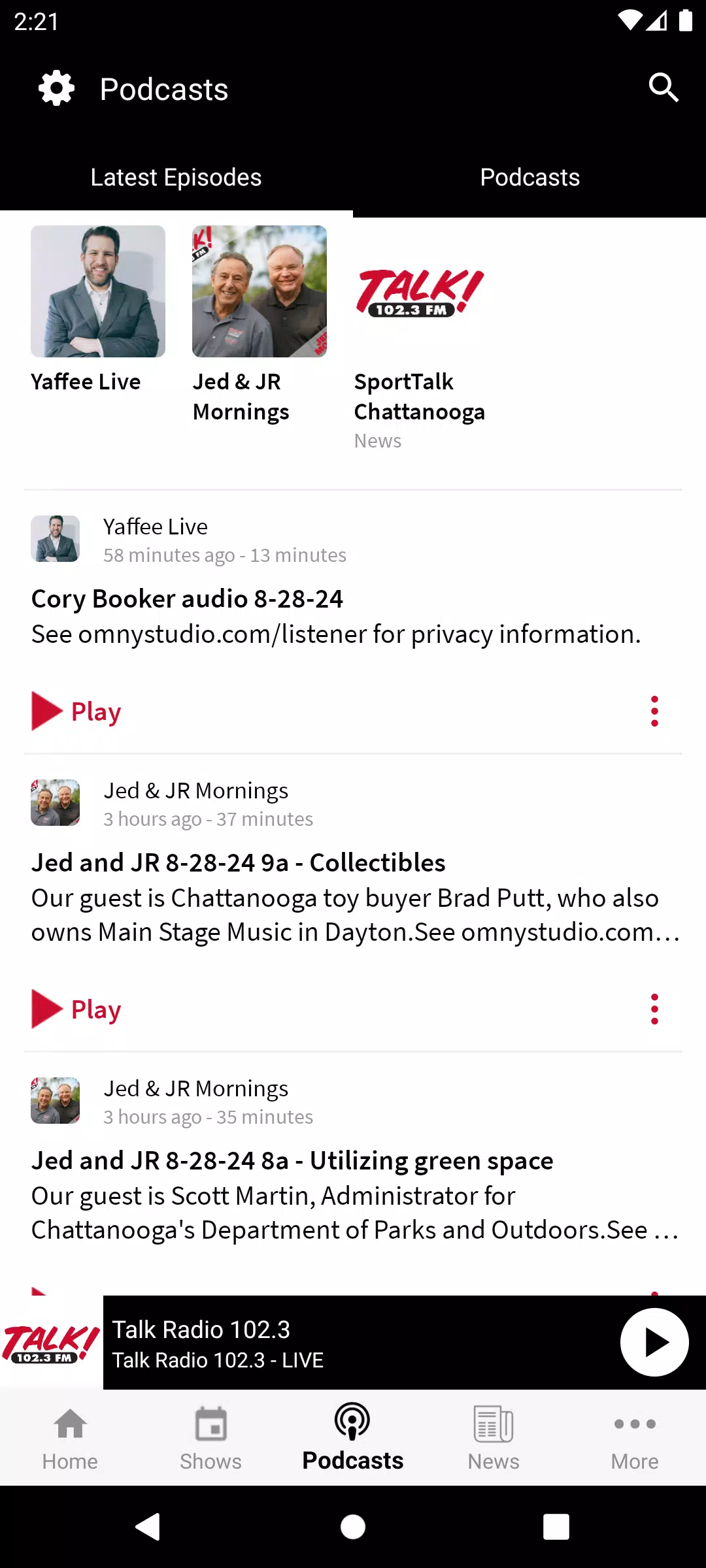Viewport: 706px width, 1568px height.
Task: Play the Cory Booker audio 8-28-24 episode
Action: tap(76, 711)
